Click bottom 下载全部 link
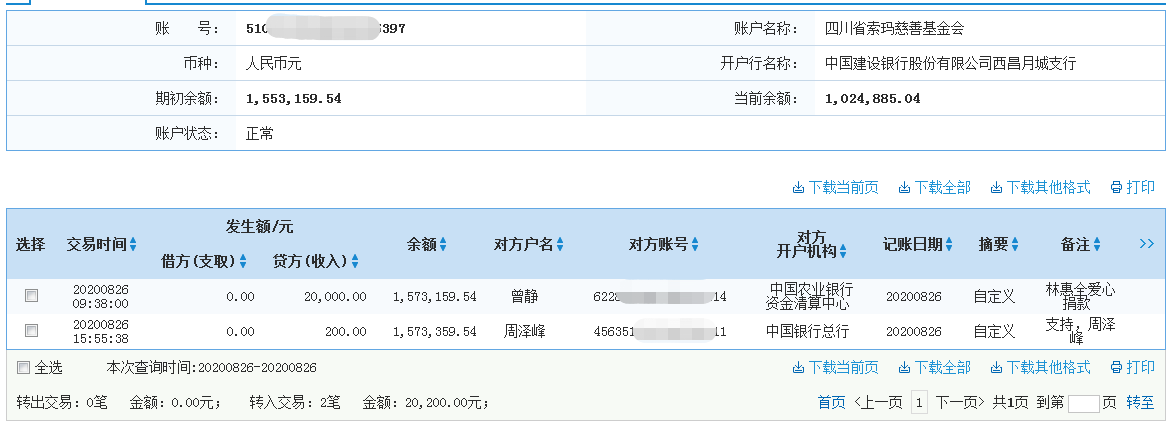The height and width of the screenshot is (421, 1169). coord(934,367)
